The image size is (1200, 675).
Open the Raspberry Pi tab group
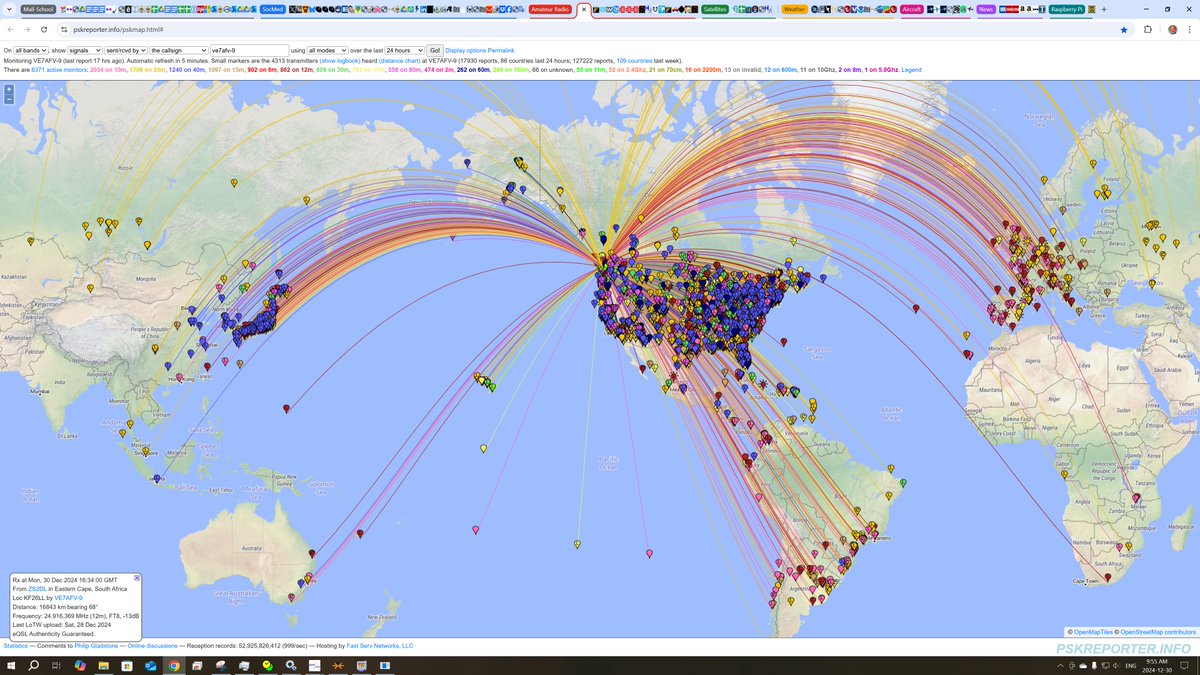point(1066,9)
